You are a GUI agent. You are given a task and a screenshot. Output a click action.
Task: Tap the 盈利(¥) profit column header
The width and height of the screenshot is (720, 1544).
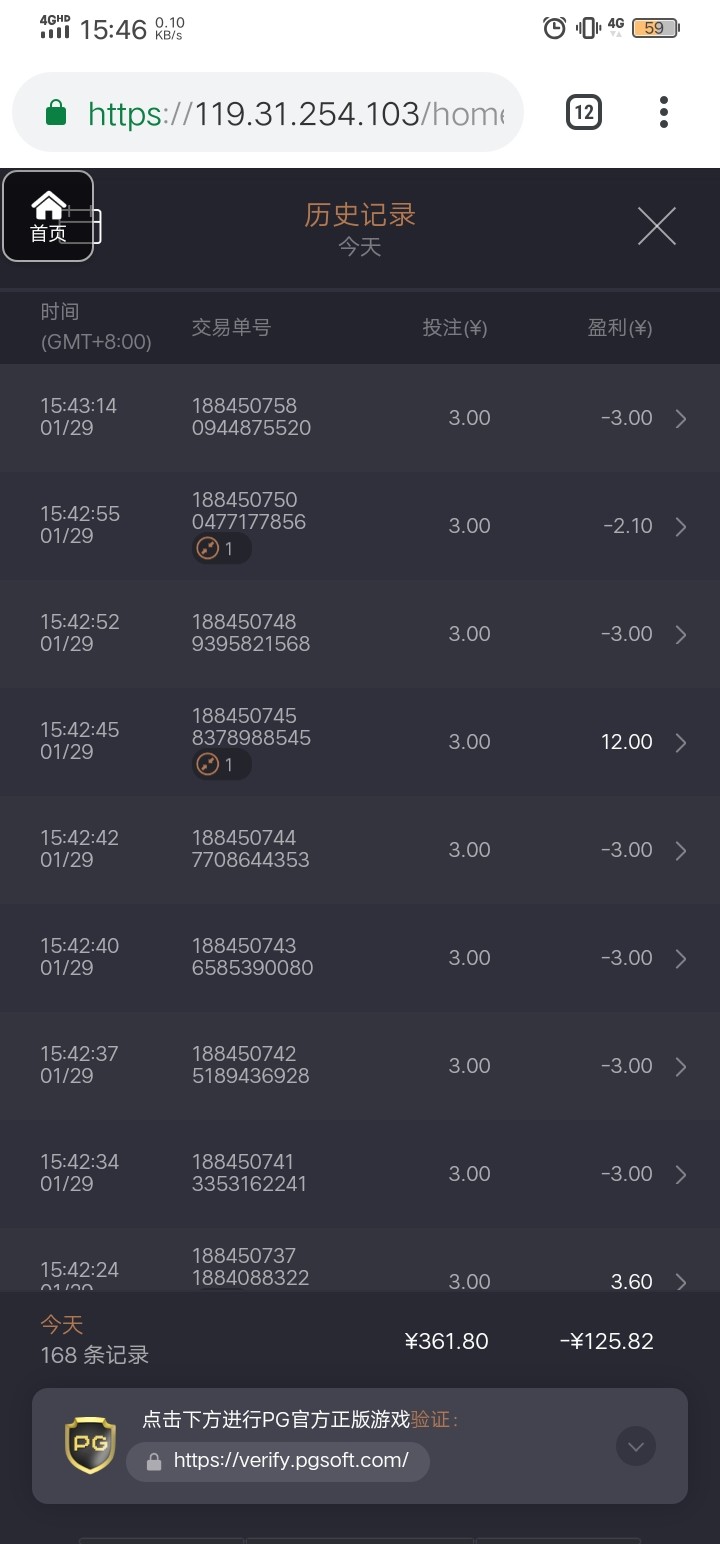coord(619,328)
